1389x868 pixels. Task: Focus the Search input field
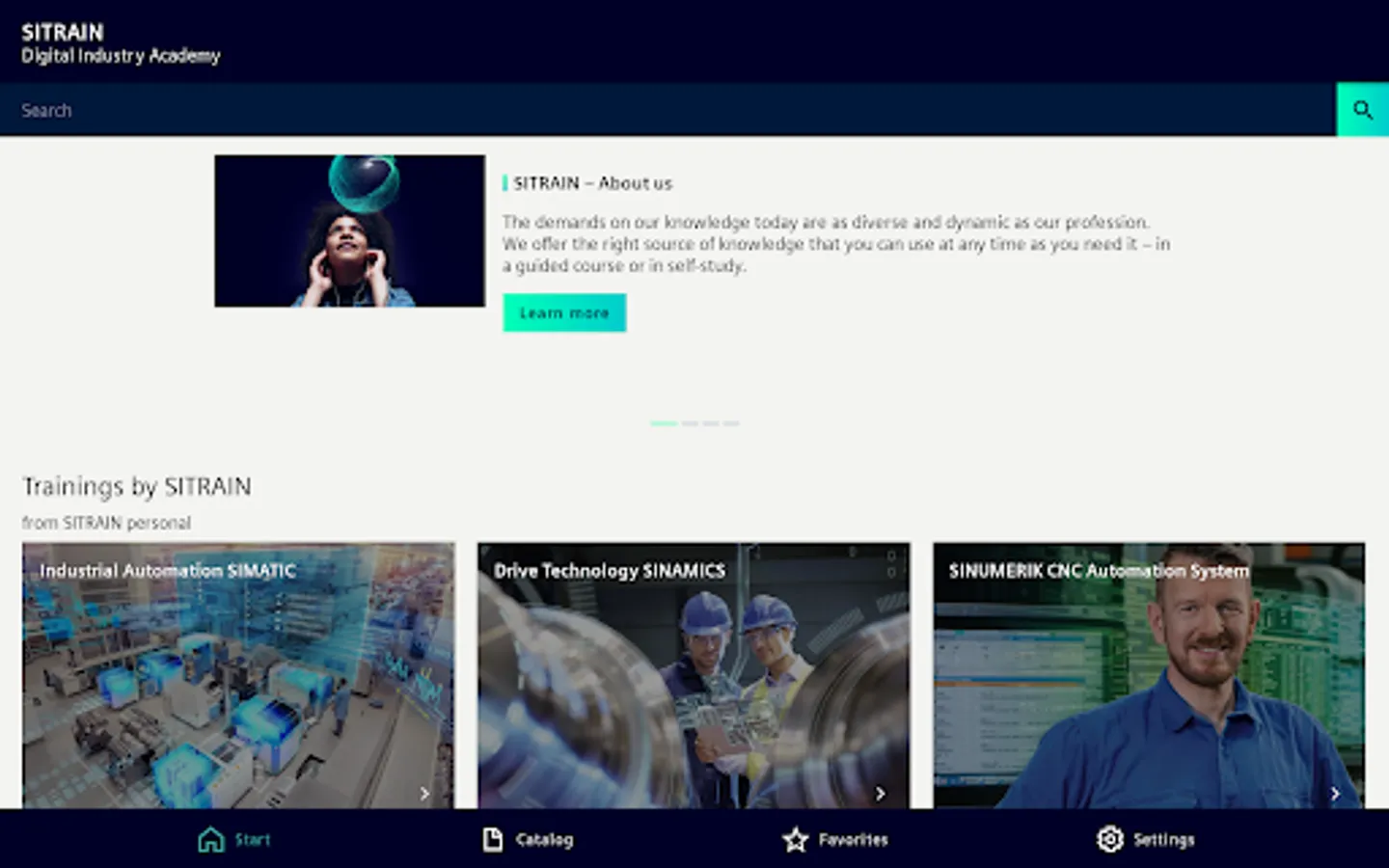click(667, 109)
